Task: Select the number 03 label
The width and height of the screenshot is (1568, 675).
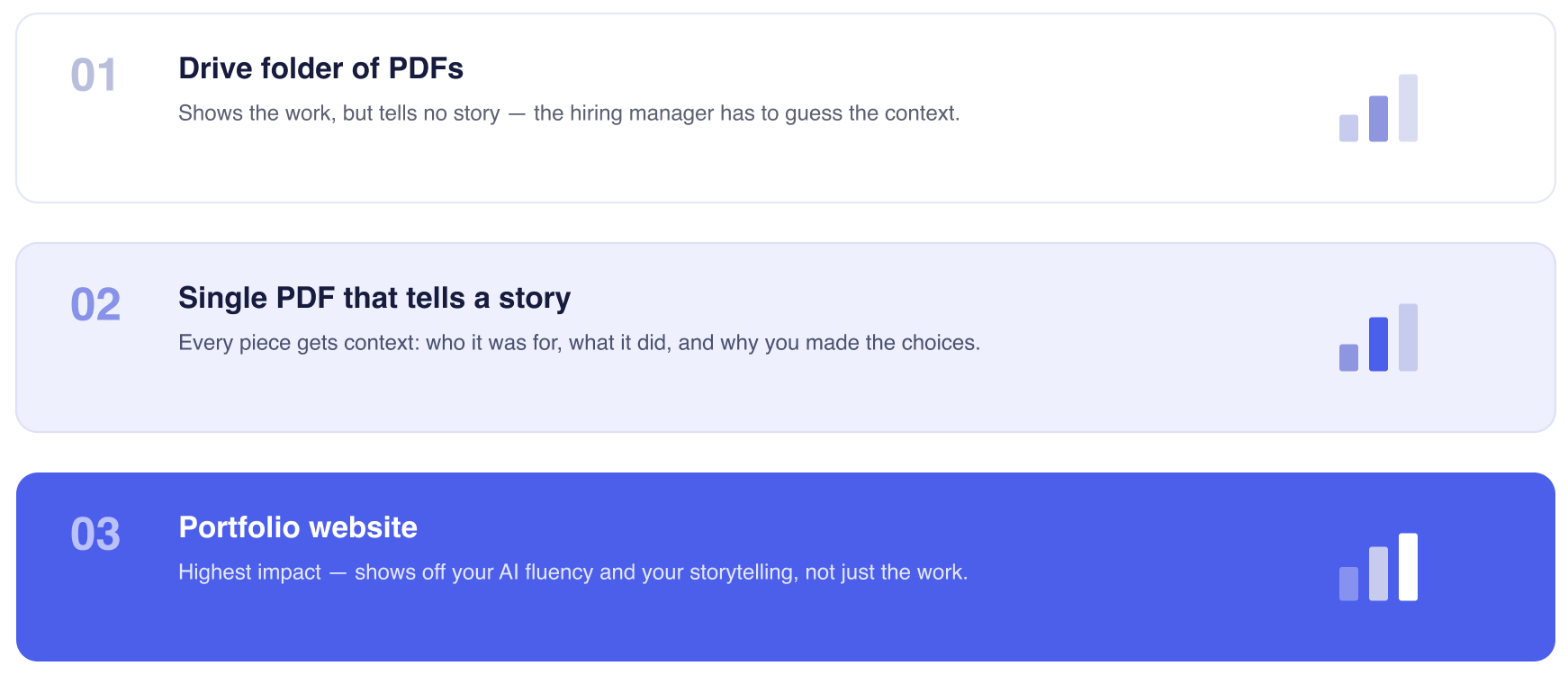Action: click(95, 535)
